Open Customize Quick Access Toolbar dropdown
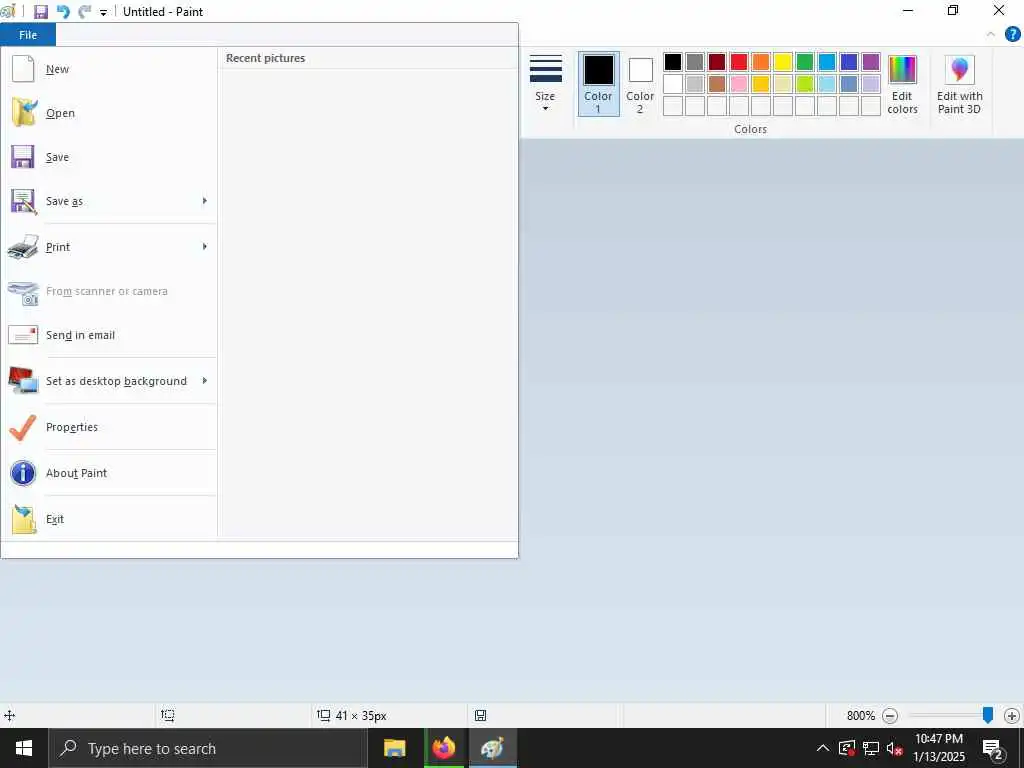Image resolution: width=1024 pixels, height=768 pixels. click(x=103, y=12)
